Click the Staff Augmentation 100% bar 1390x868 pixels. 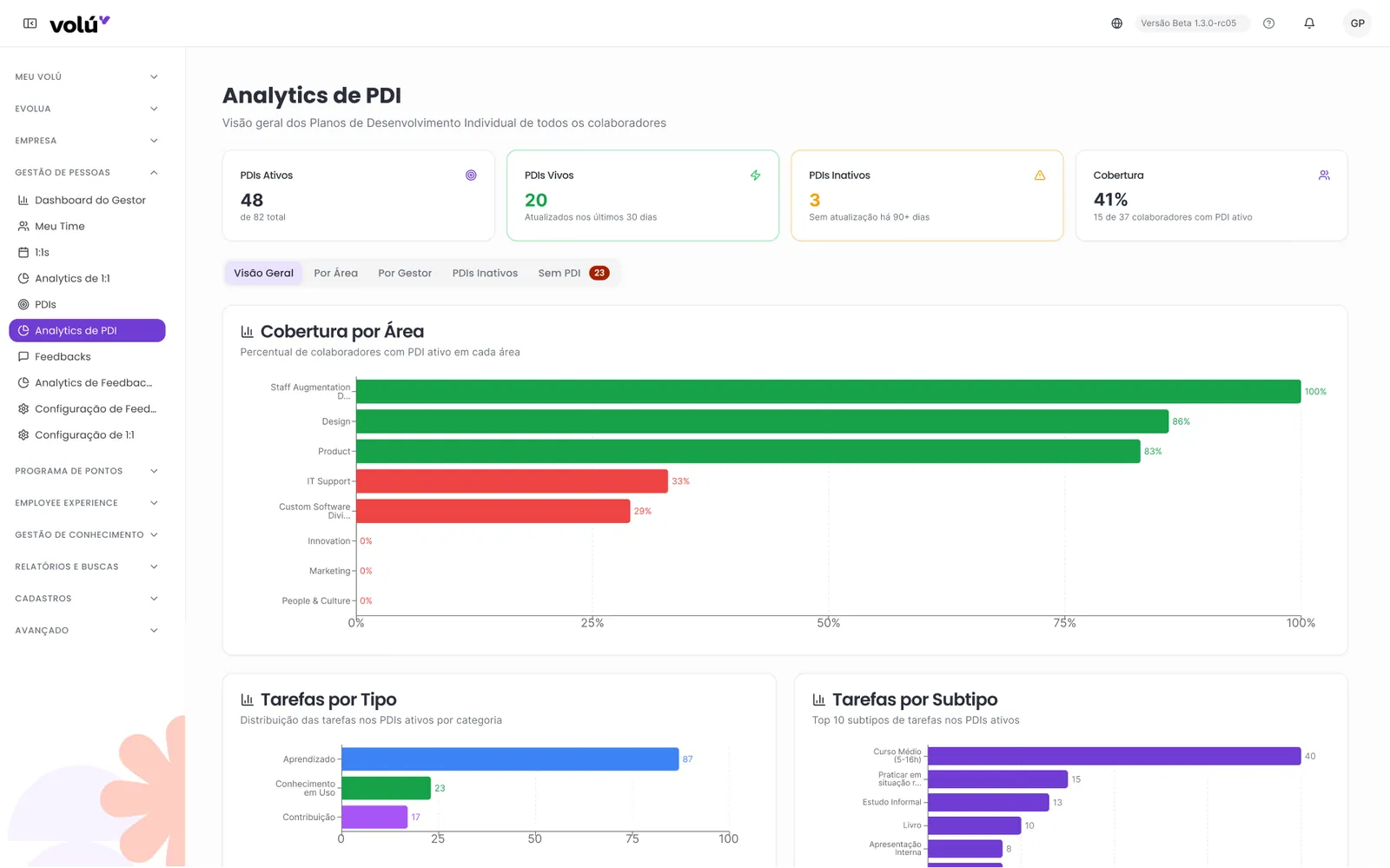click(828, 391)
